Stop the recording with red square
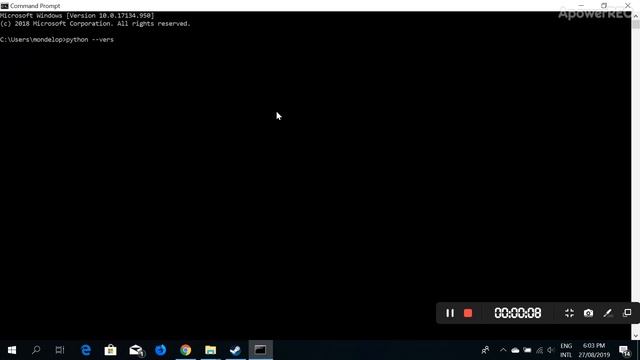 (468, 313)
